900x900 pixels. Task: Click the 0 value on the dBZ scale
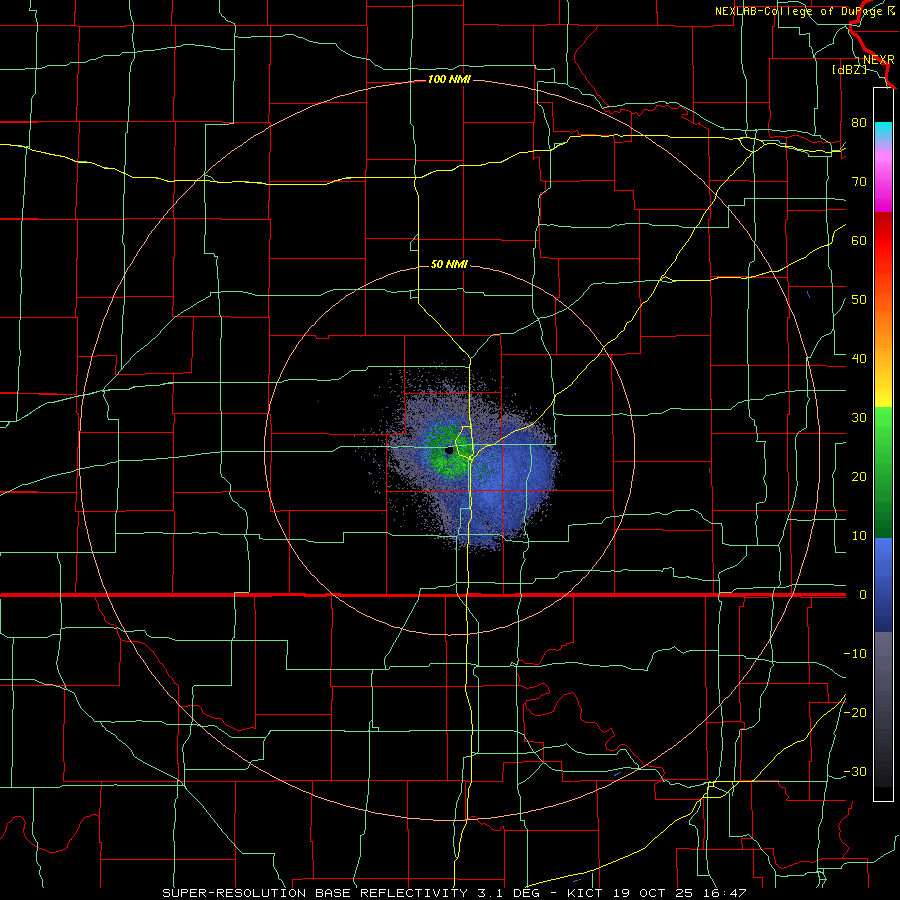coord(863,595)
